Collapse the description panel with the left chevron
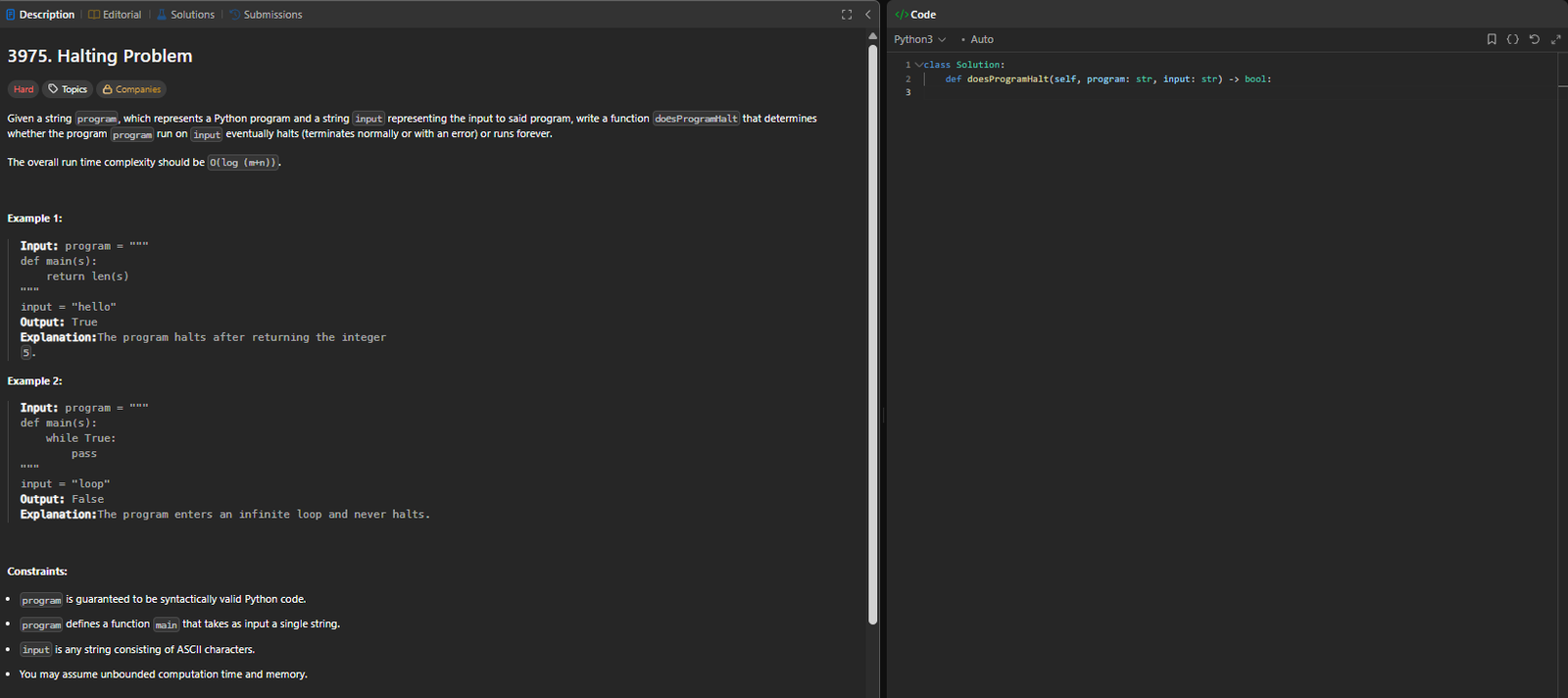Screen dimensions: 1568x698 [x=867, y=15]
